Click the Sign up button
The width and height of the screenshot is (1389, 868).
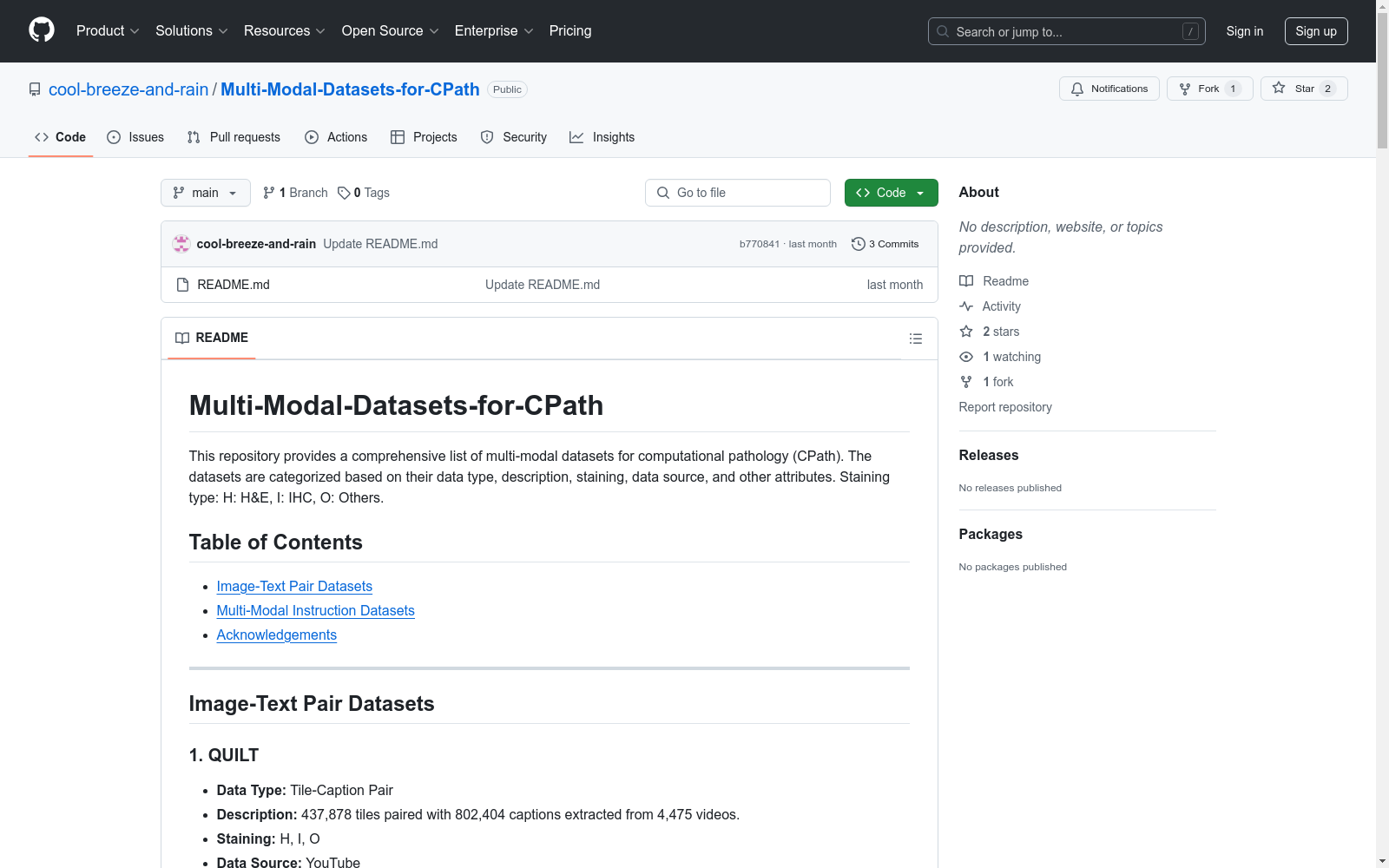point(1316,31)
